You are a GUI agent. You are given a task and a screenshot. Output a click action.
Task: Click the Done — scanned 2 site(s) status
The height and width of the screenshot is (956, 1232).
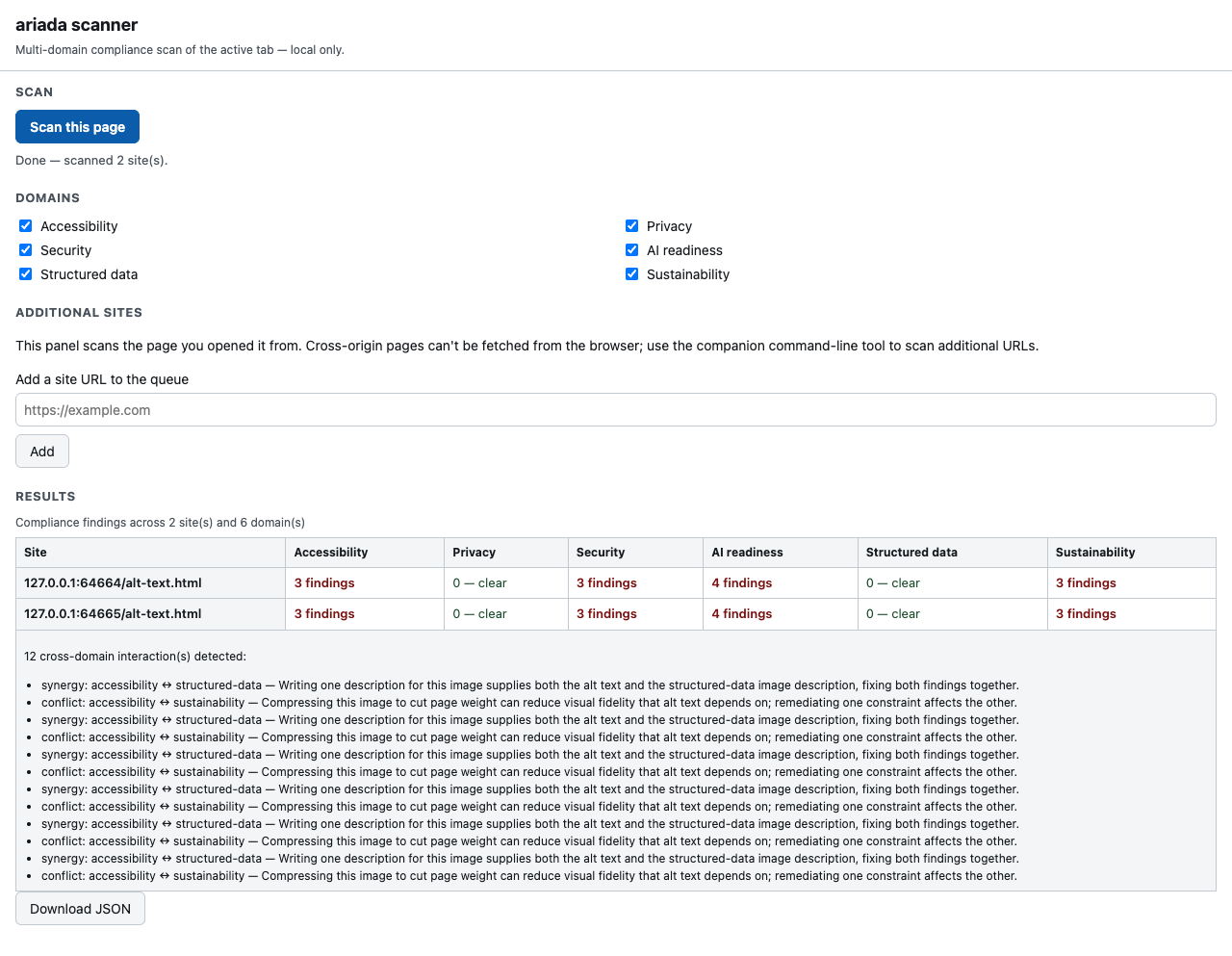(x=91, y=161)
